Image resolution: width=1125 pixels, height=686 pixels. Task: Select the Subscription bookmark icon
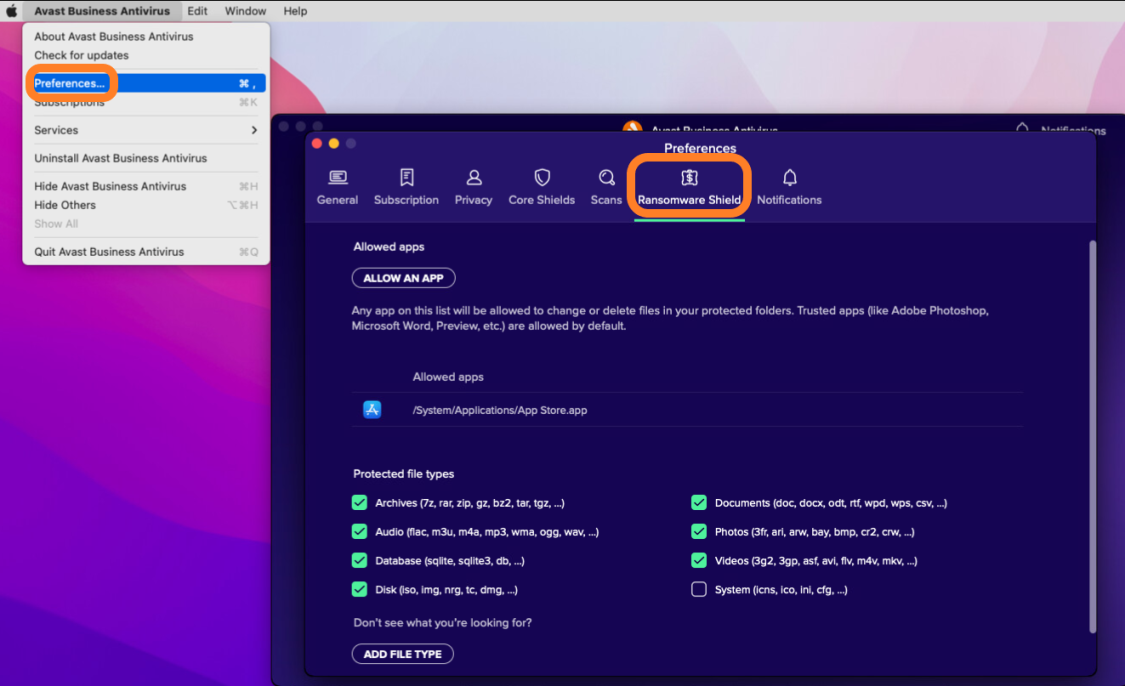coord(407,177)
